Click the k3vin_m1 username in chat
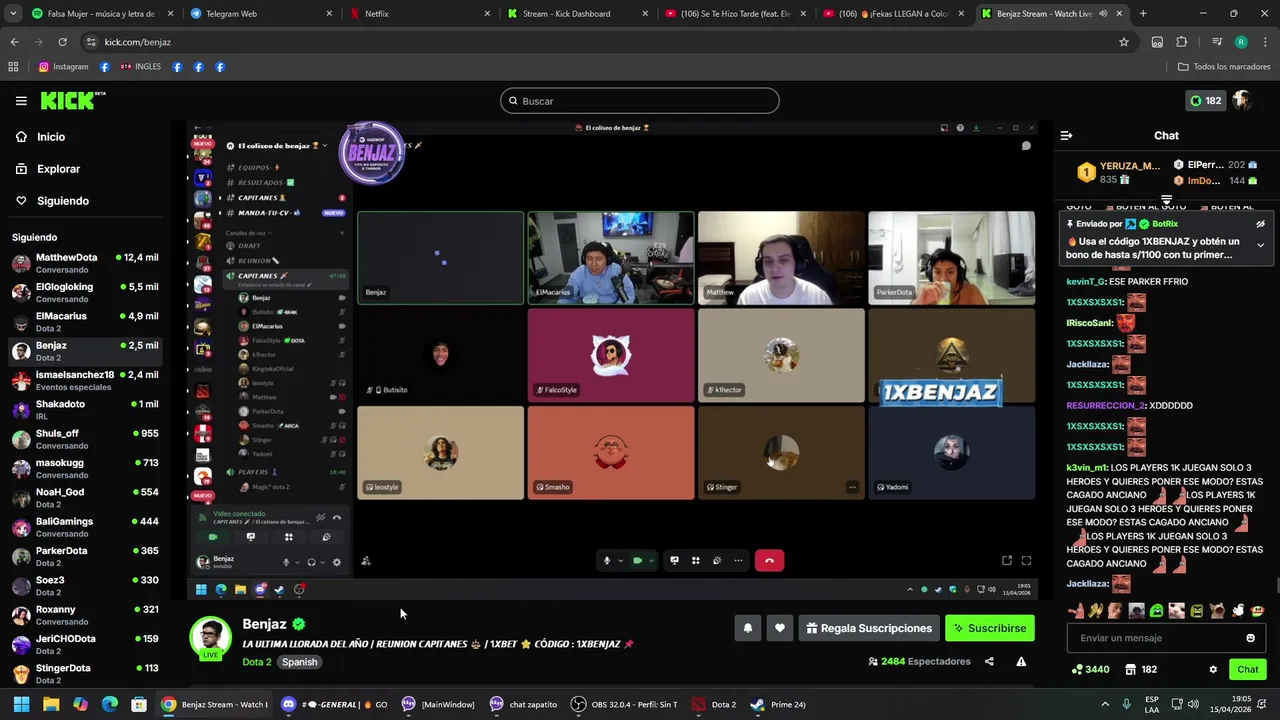This screenshot has width=1280, height=720. point(1087,468)
